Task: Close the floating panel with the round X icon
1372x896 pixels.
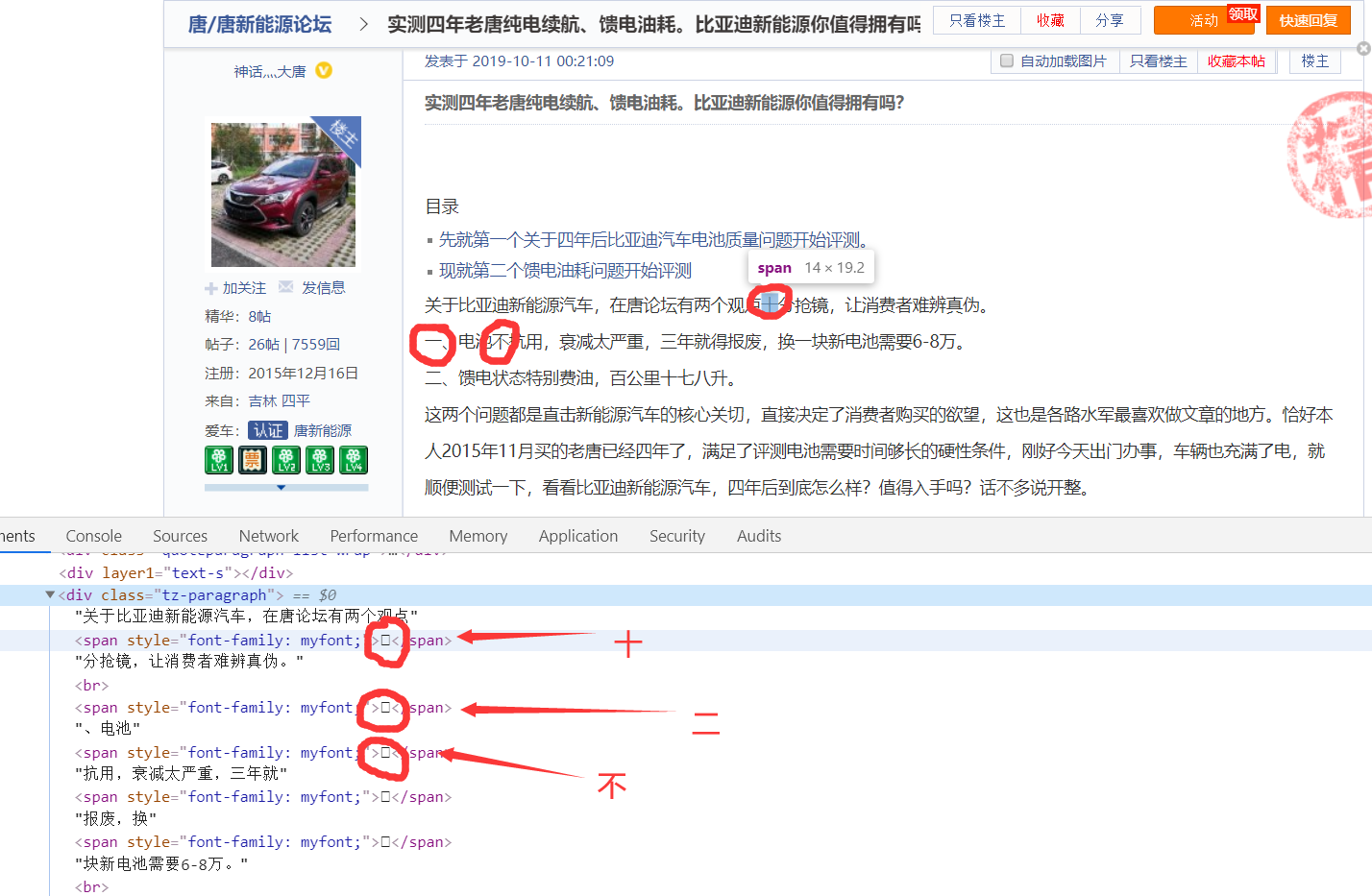Action: (x=1363, y=48)
